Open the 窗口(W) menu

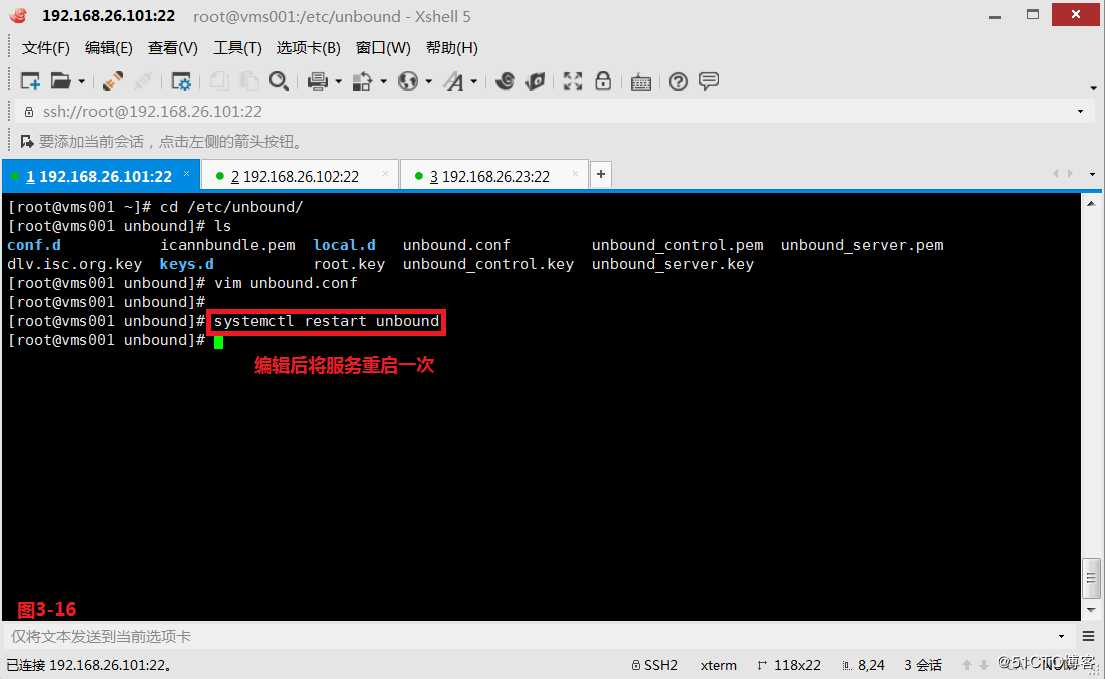(383, 48)
